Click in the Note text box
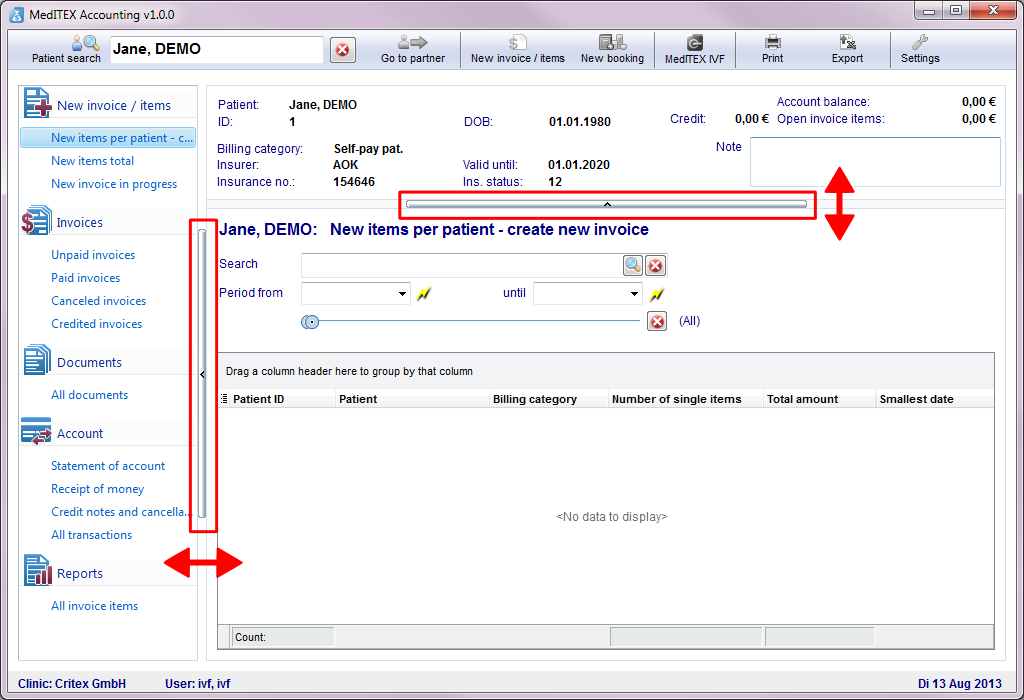The height and width of the screenshot is (700, 1024). [875, 162]
